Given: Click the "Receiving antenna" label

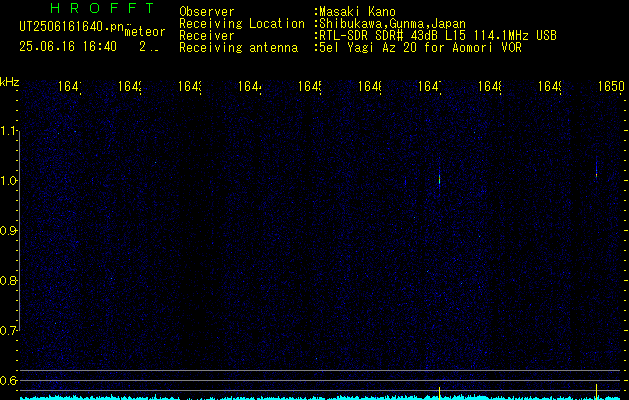Looking at the screenshot, I should [239, 48].
